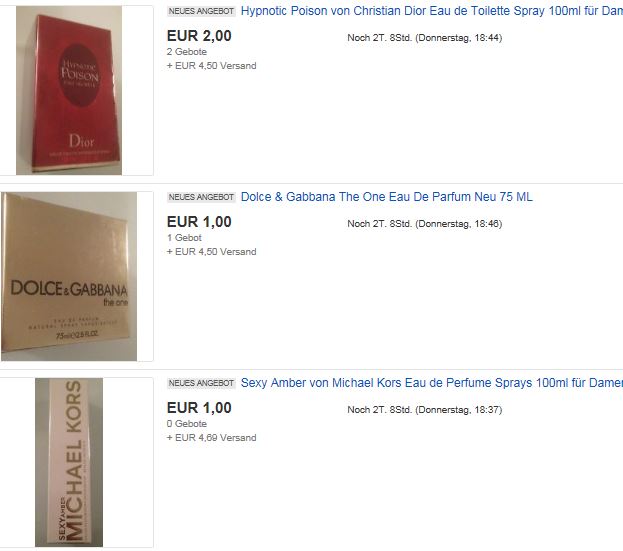This screenshot has width=623, height=551.
Task: Click the EUR 1,00 price of Michael Kors
Action: point(199,408)
